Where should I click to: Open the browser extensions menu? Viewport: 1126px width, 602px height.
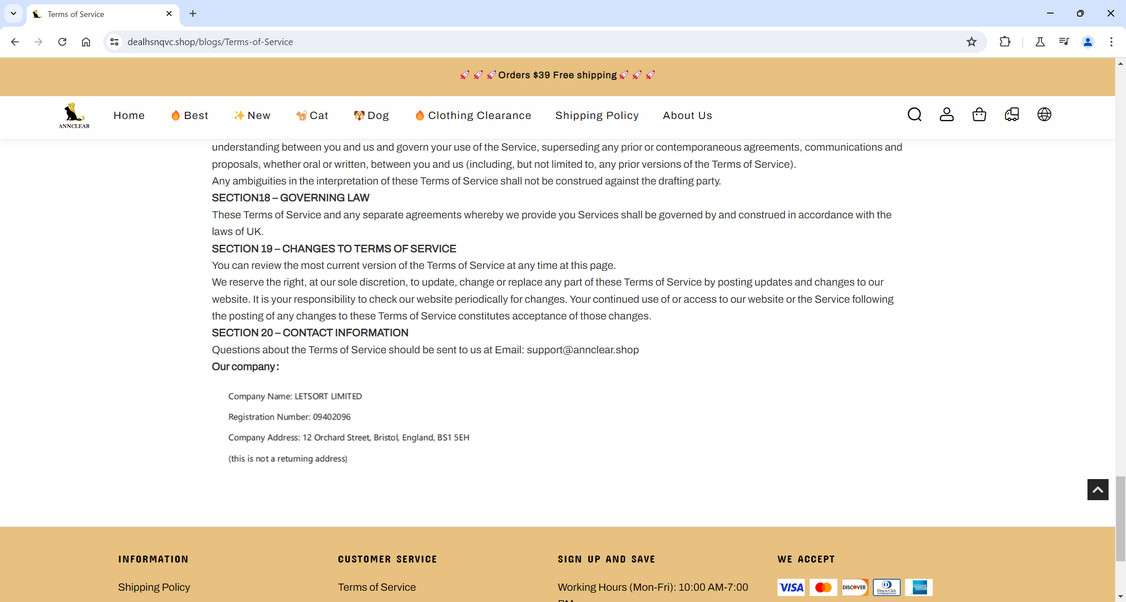(1005, 42)
